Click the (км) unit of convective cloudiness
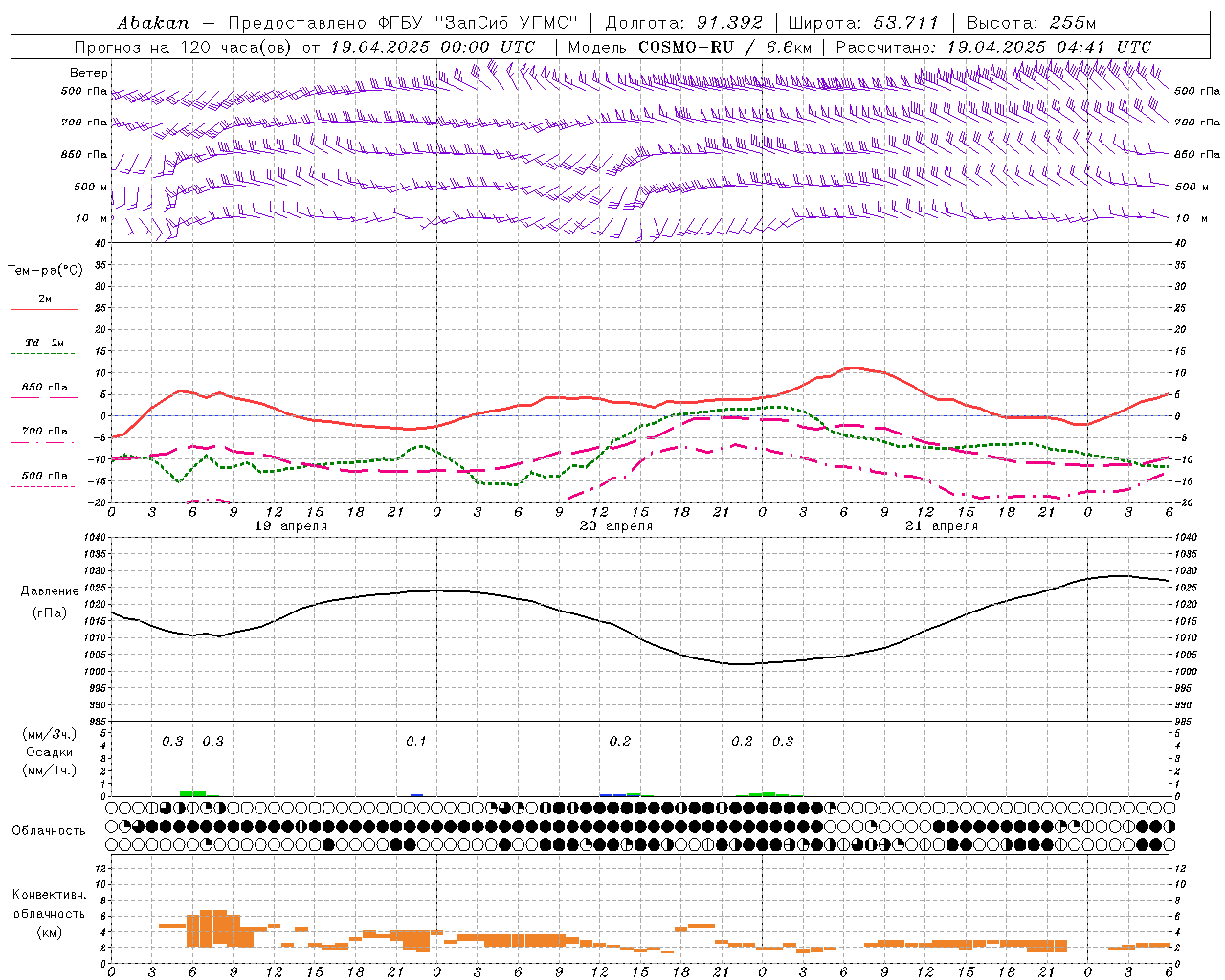 (x=50, y=932)
